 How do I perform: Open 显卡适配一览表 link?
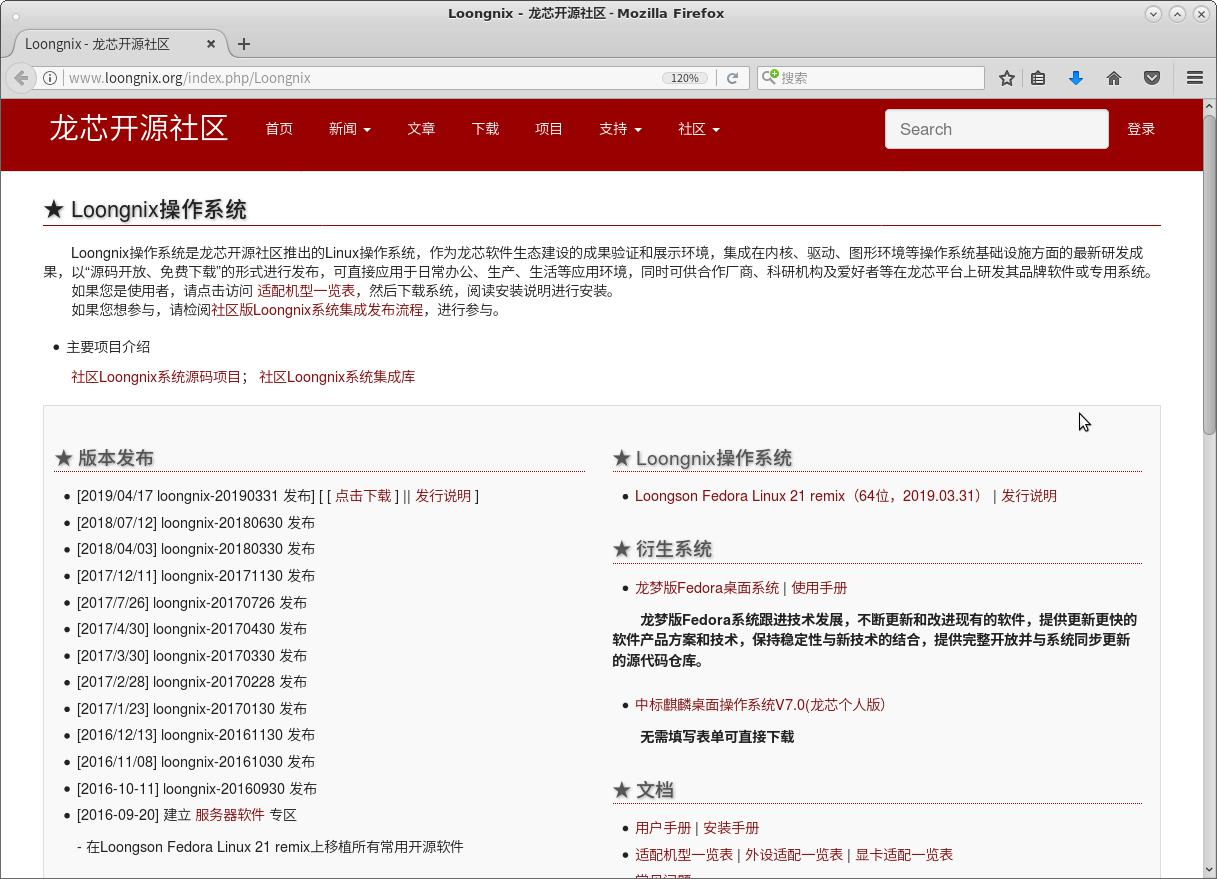pos(904,855)
